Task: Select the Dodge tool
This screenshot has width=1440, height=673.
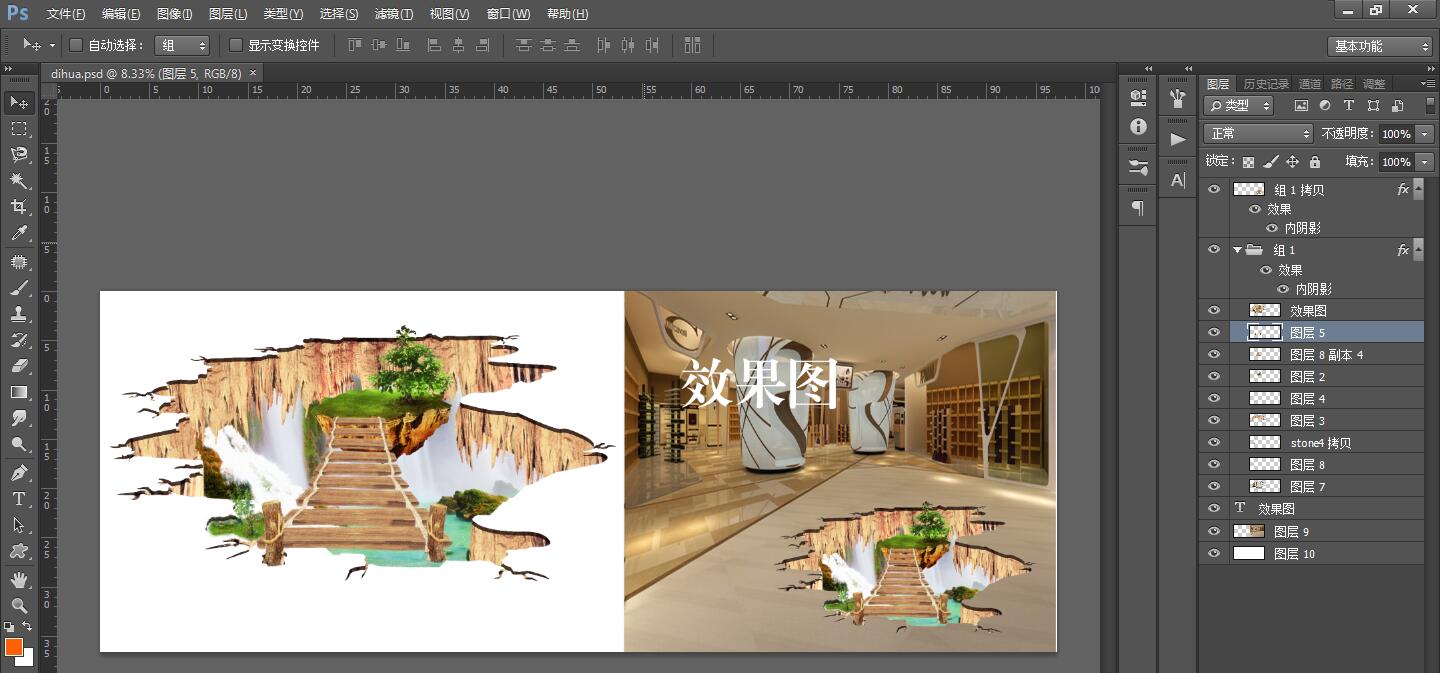Action: click(x=19, y=444)
